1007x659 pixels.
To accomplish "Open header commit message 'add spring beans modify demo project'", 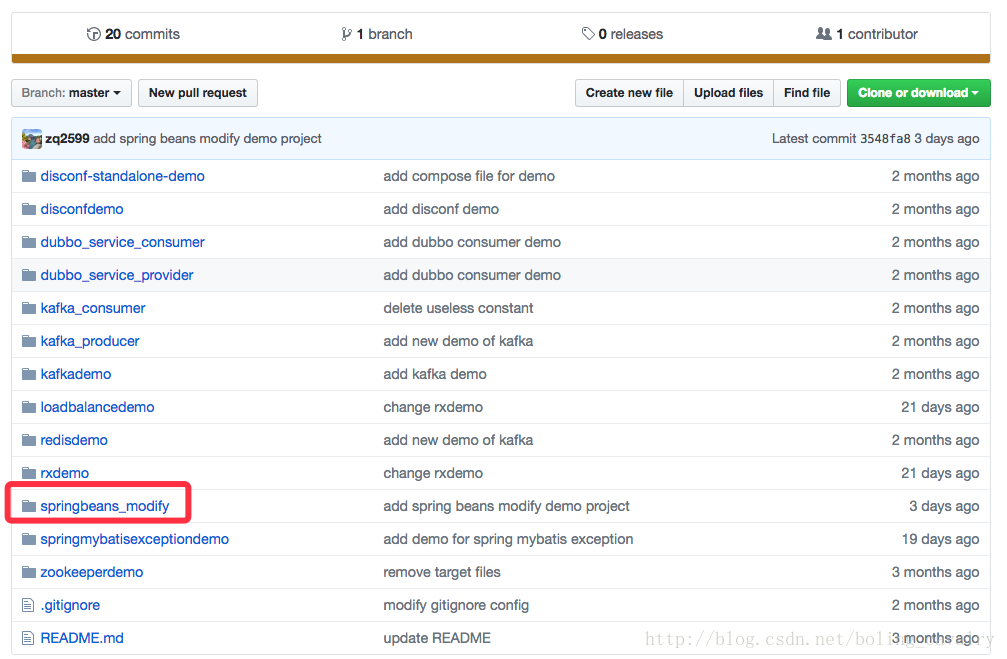I will pyautogui.click(x=207, y=139).
